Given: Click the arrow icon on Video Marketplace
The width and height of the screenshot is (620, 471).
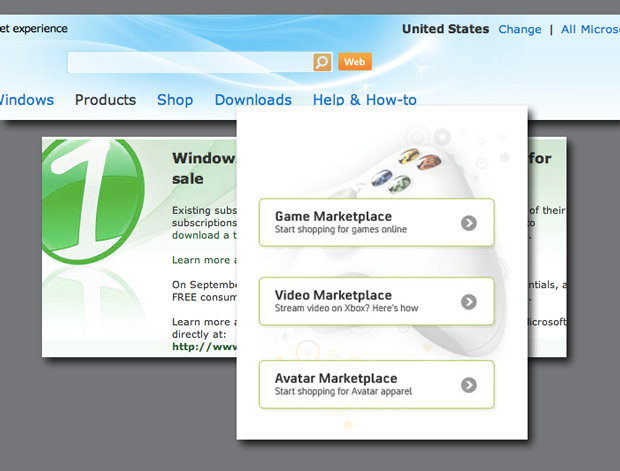Looking at the screenshot, I should pos(469,302).
